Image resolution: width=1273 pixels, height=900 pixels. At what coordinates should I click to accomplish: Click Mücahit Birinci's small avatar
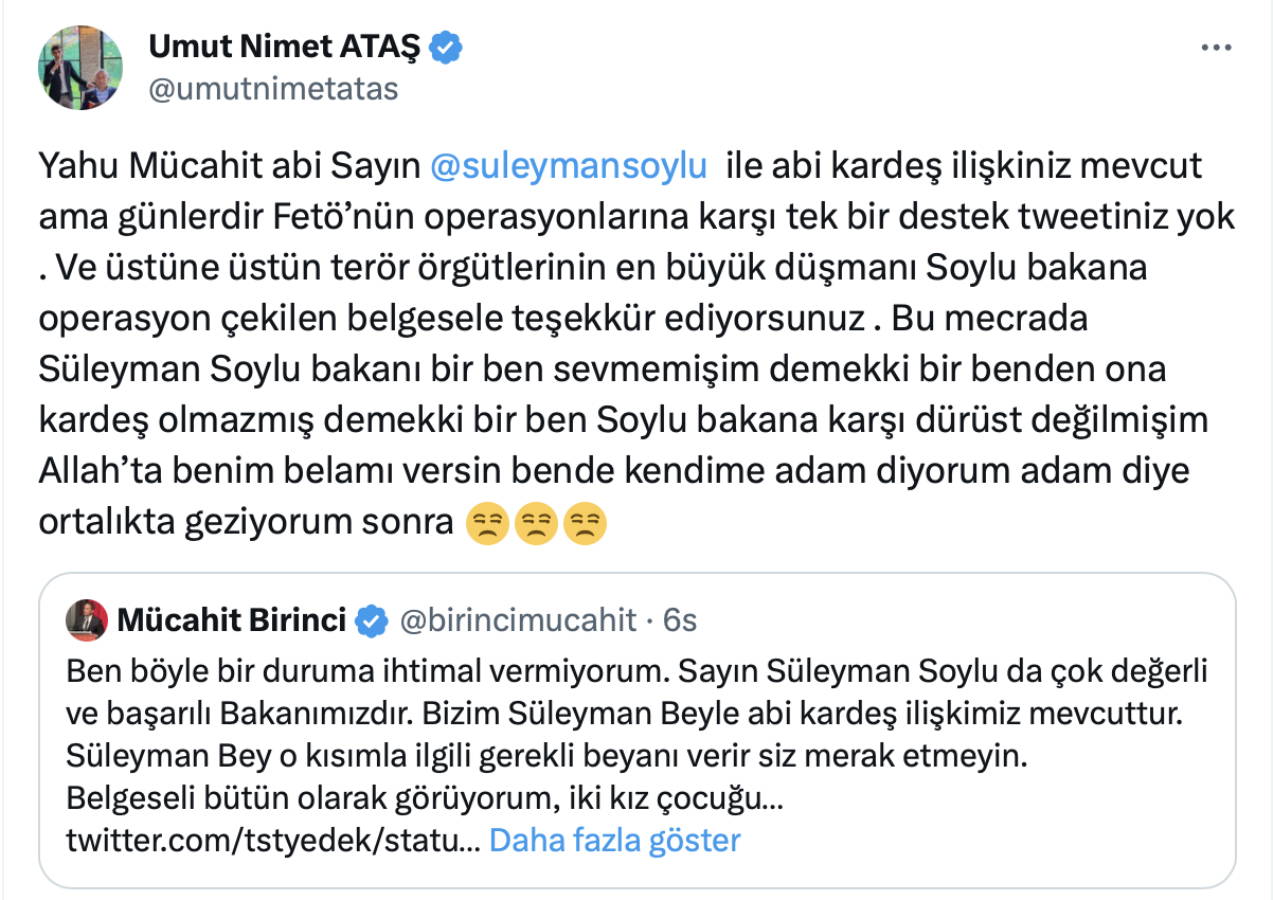pyautogui.click(x=86, y=621)
